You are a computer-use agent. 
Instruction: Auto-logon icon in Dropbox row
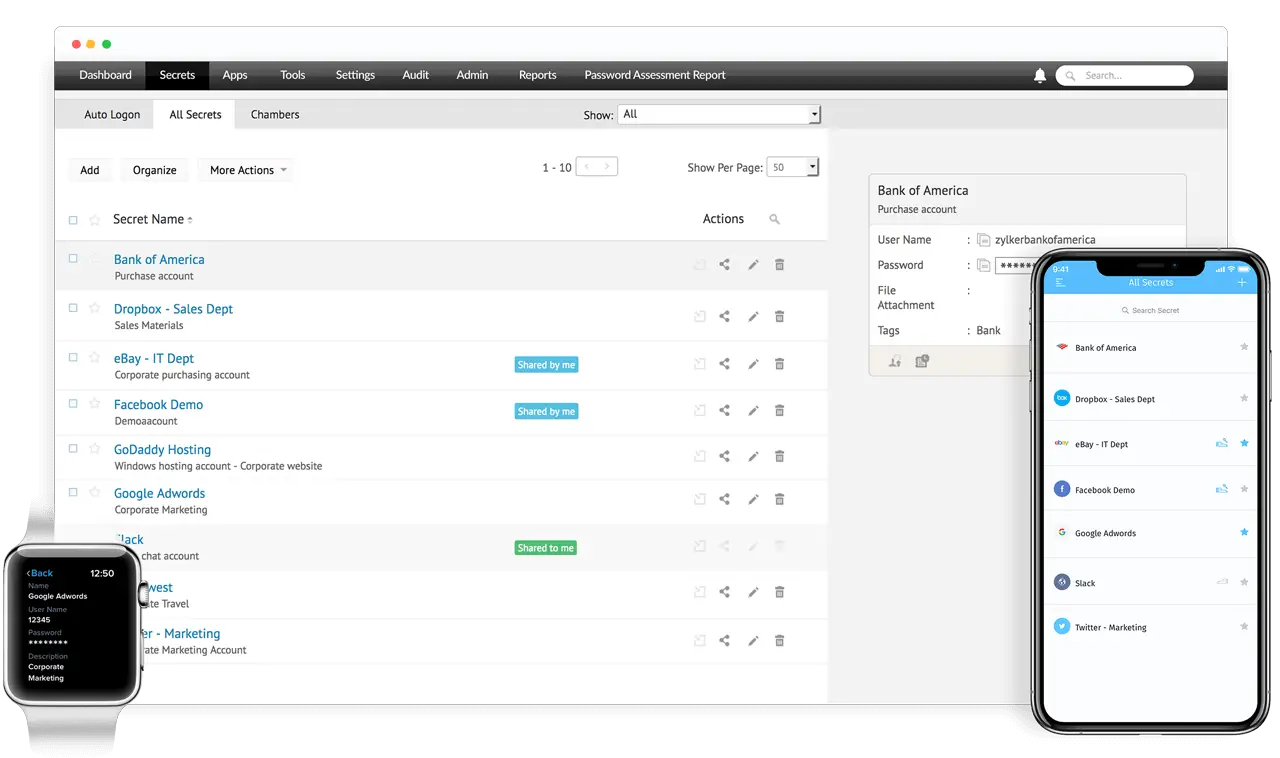(x=700, y=316)
